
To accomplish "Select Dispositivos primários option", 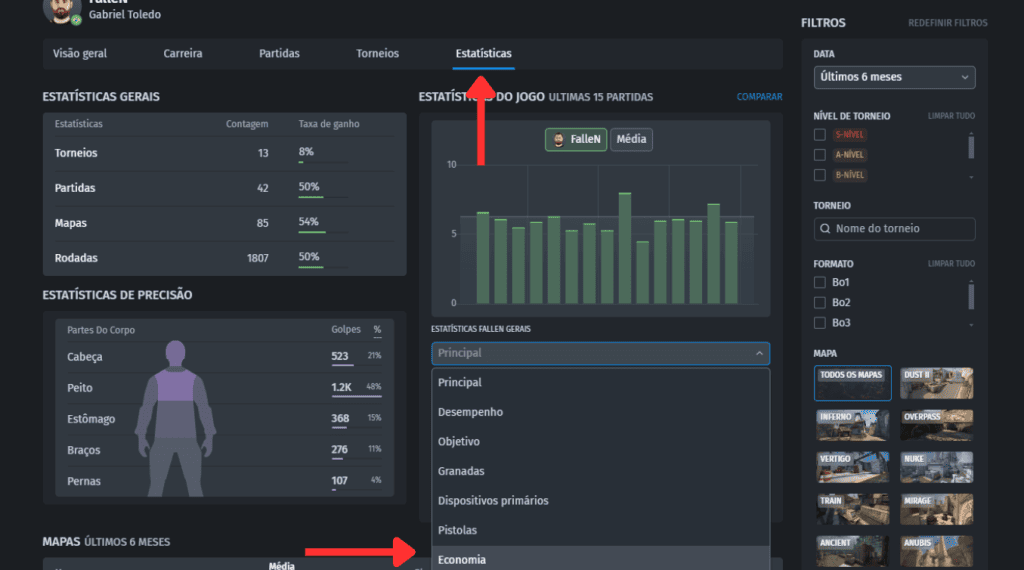I will tap(600, 501).
